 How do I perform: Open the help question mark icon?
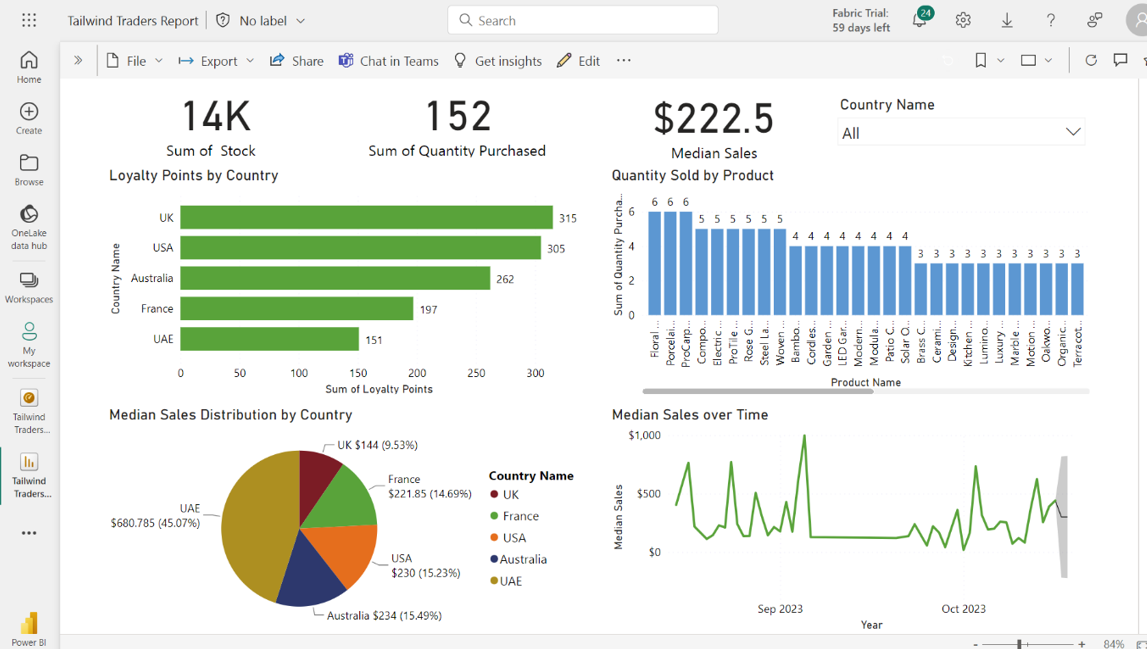click(x=1051, y=20)
